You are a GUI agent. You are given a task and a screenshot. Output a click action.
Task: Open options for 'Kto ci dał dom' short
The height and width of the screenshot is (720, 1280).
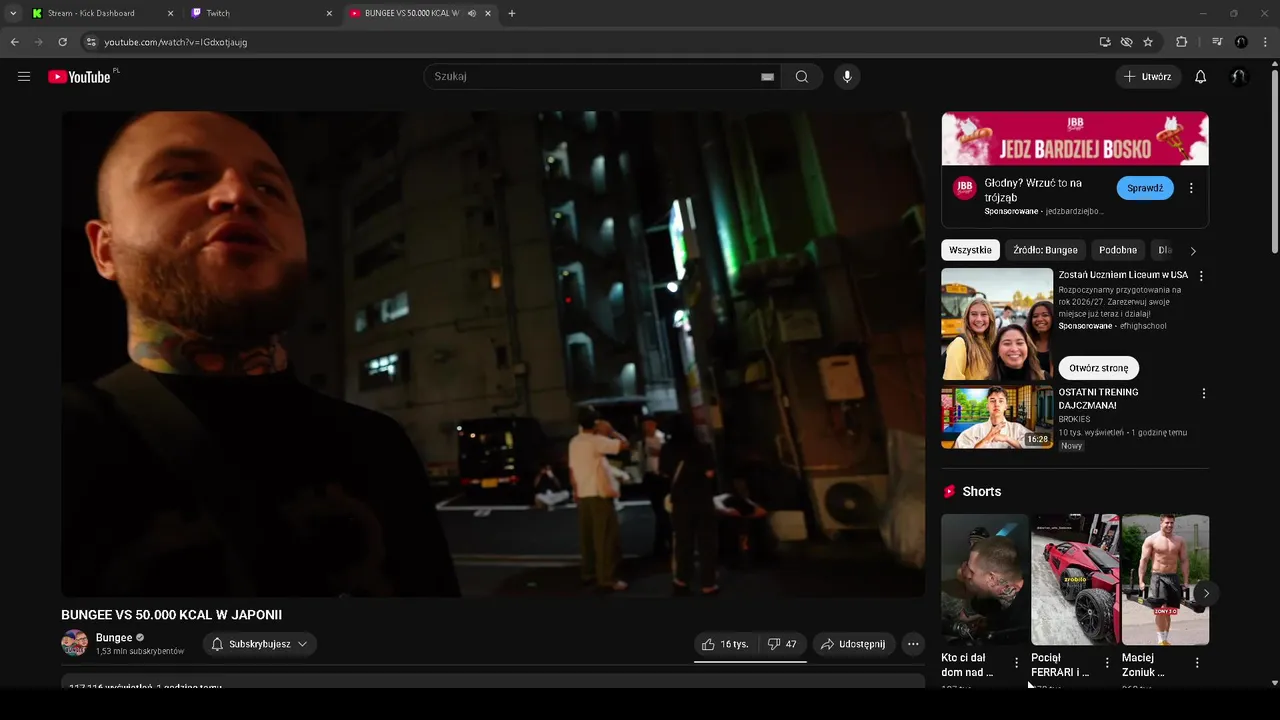pos(1017,663)
